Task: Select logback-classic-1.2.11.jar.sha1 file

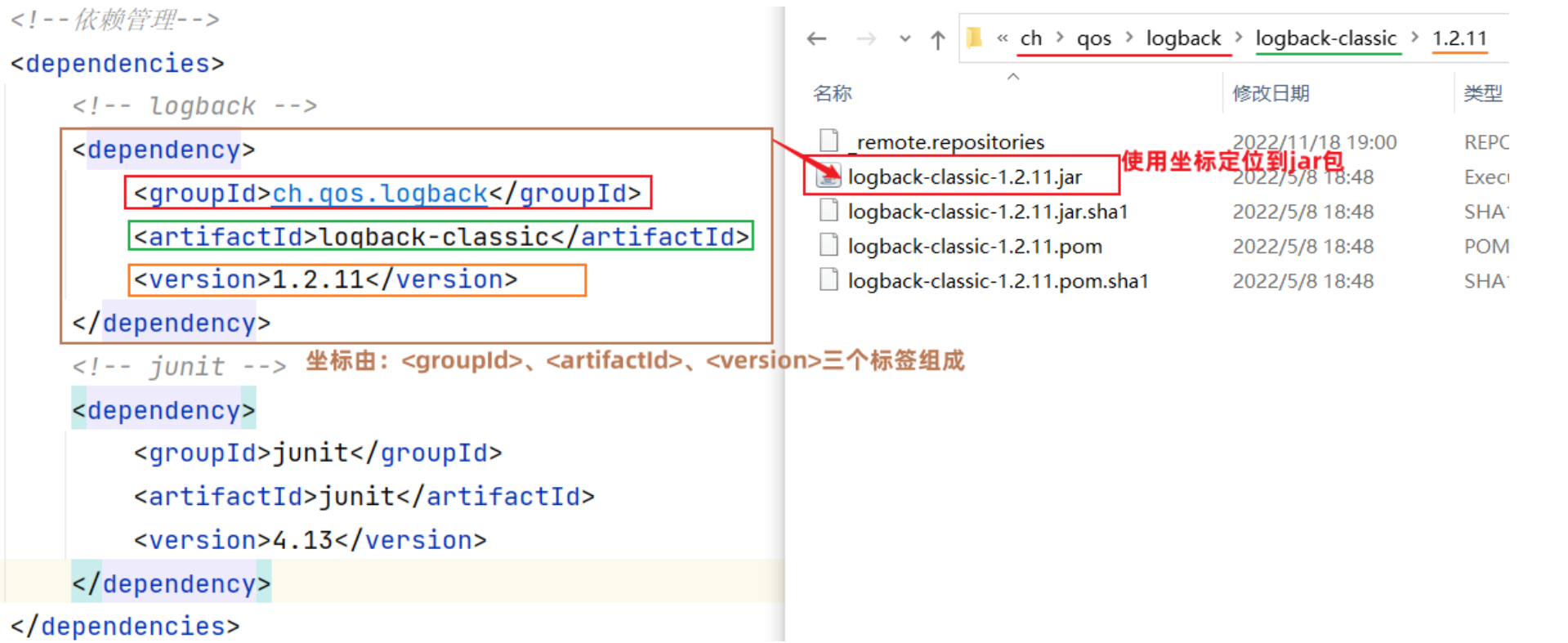Action: click(x=988, y=212)
